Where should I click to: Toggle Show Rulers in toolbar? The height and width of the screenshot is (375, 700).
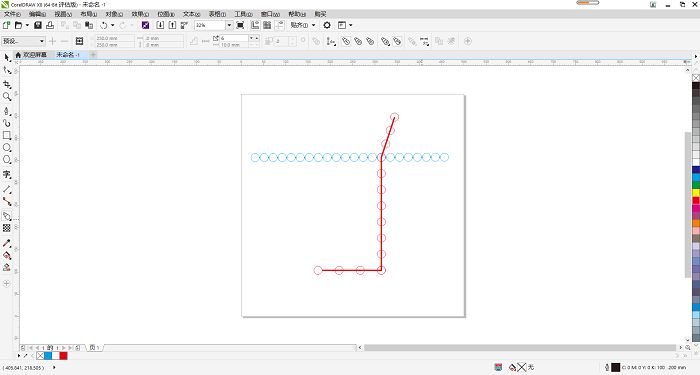[x=255, y=25]
